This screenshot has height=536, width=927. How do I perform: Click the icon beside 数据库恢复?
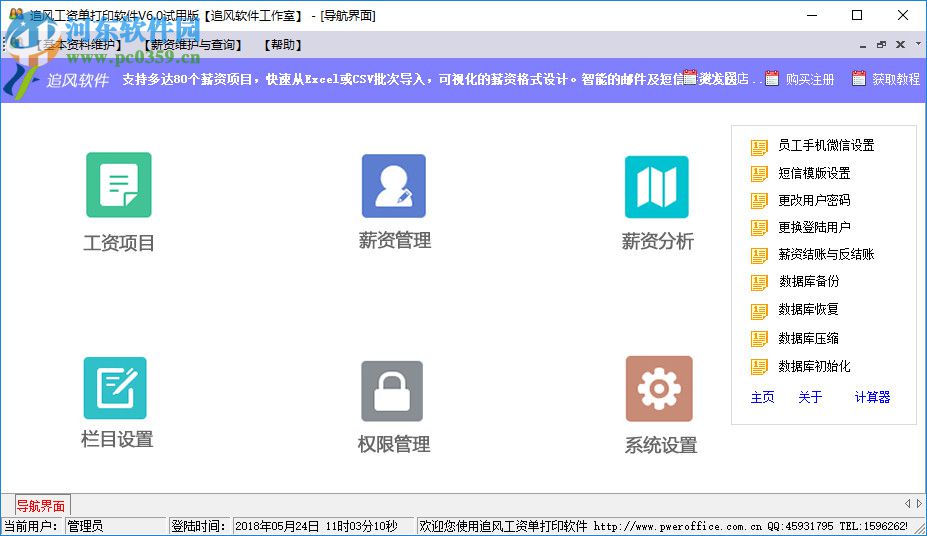click(759, 311)
